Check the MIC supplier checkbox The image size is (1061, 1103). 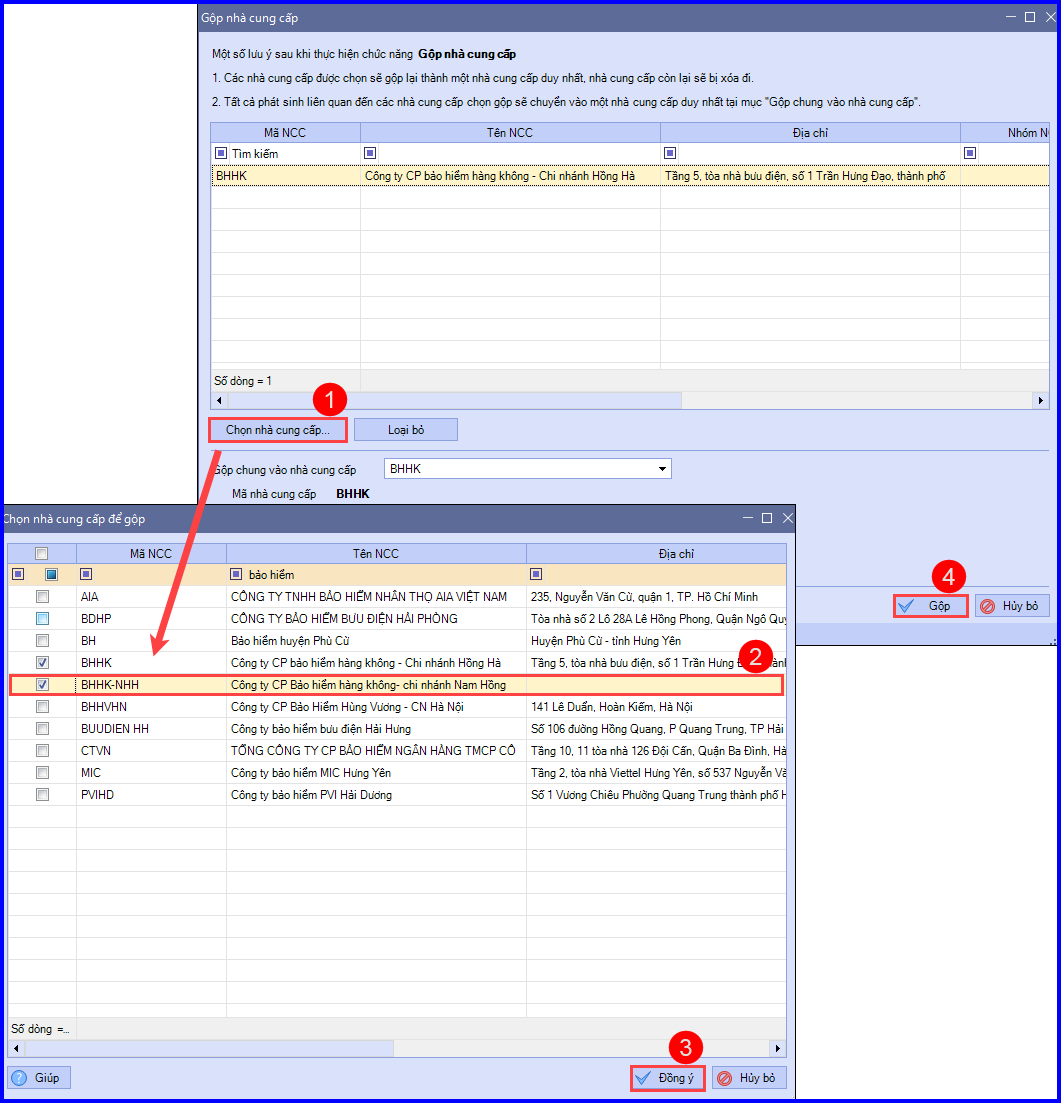pos(43,772)
